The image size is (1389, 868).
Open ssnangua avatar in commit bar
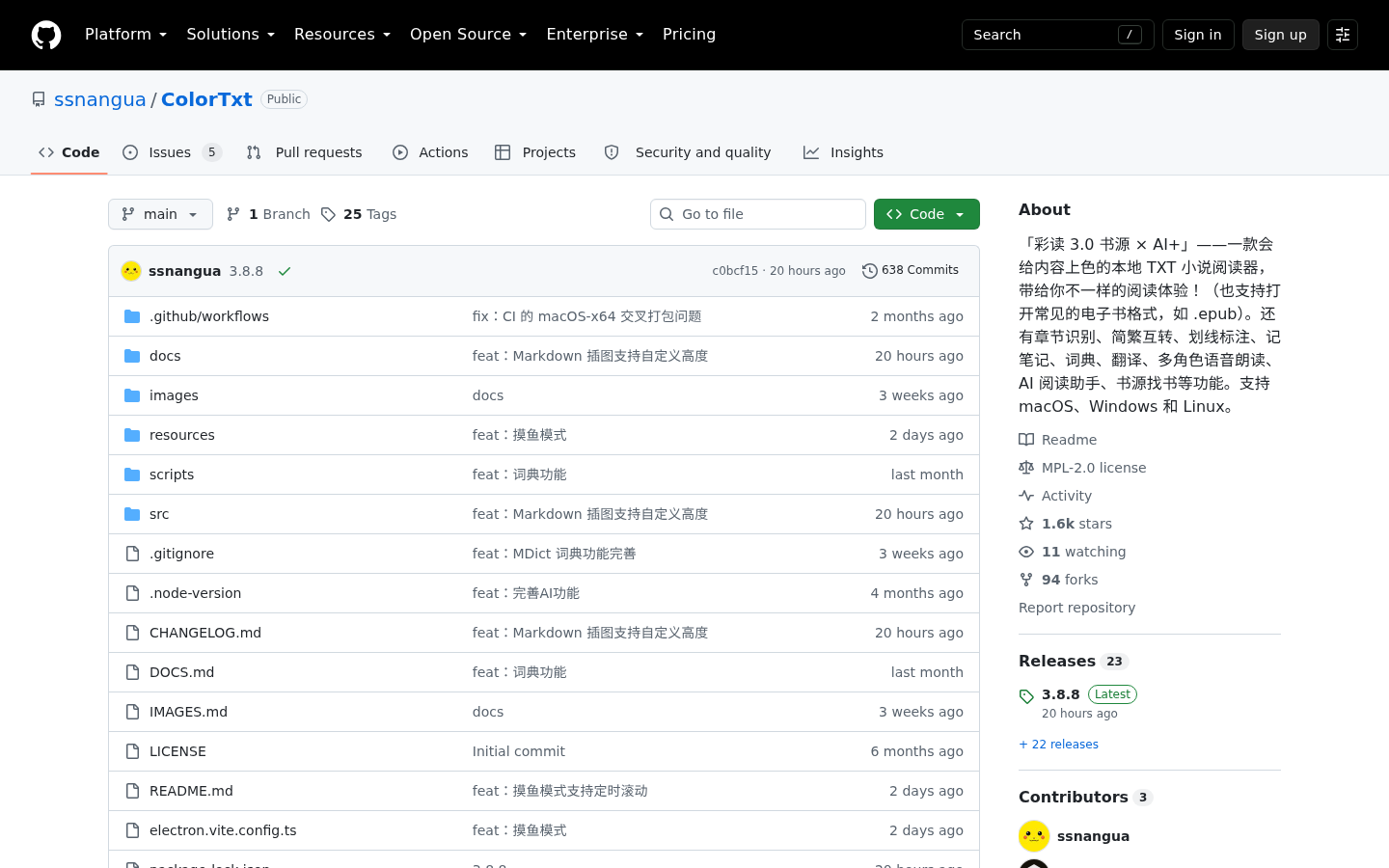[131, 271]
